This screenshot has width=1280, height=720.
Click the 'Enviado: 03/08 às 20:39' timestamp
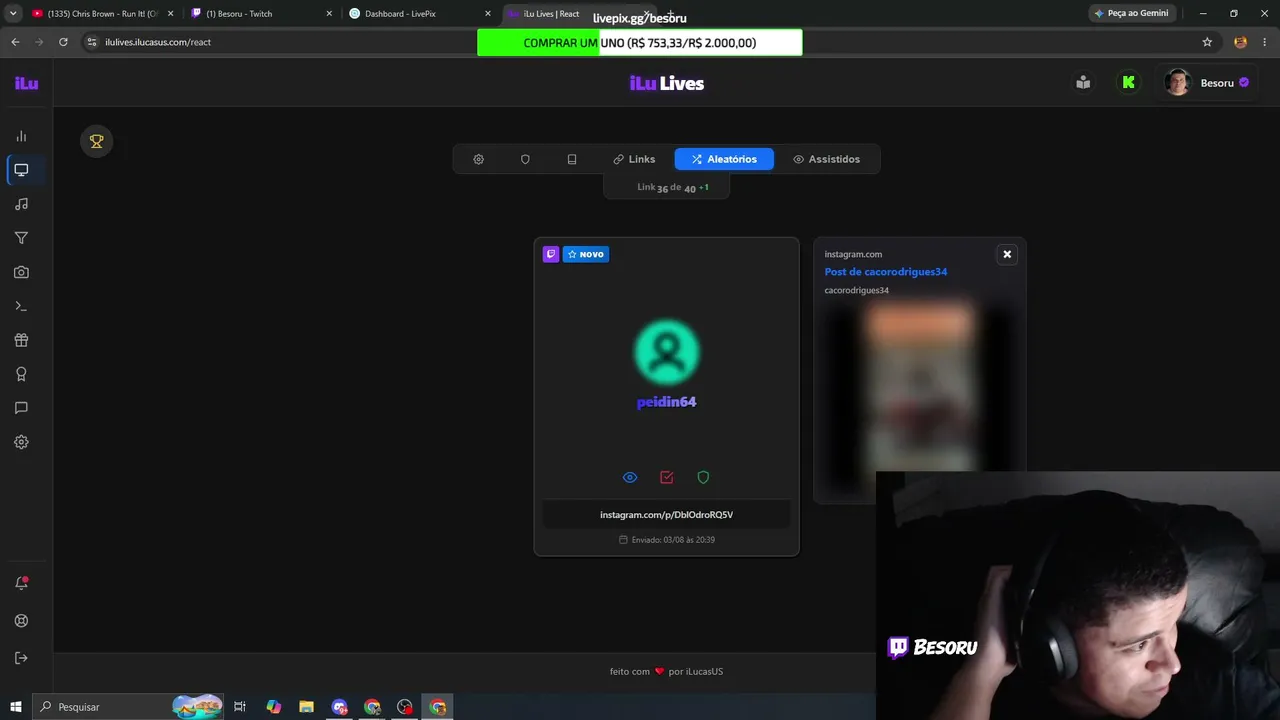click(x=667, y=540)
